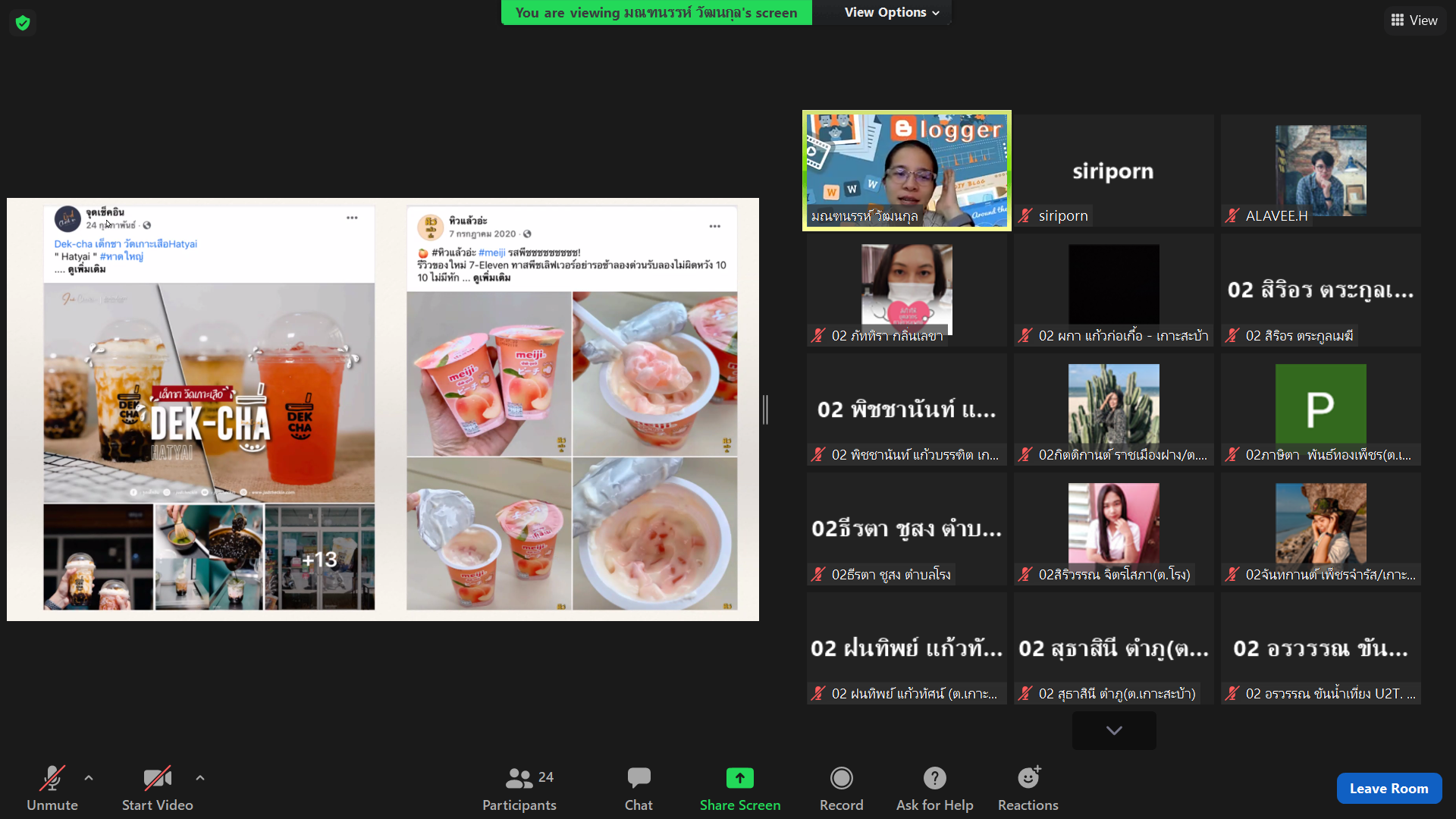Viewport: 1456px width, 819px height.
Task: Select the 02 สิริอร ตระกูลเมฆี tile
Action: [1320, 290]
